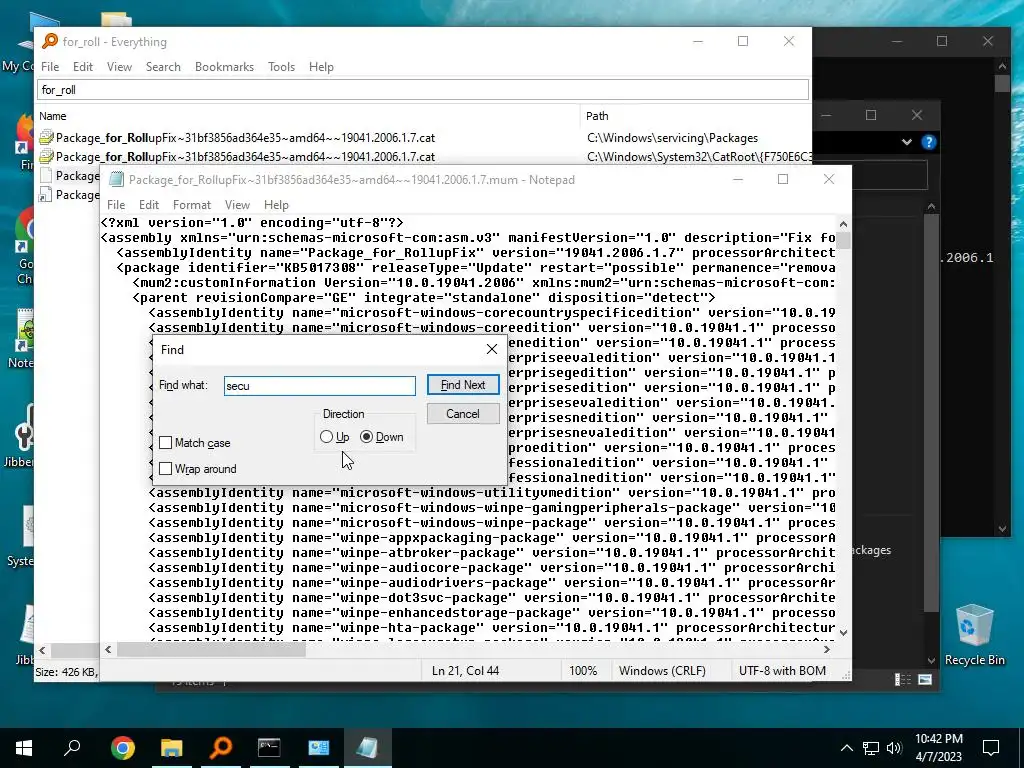The image size is (1024, 768).
Task: Click Ln 21, Col 44 status entry
Action: click(465, 671)
